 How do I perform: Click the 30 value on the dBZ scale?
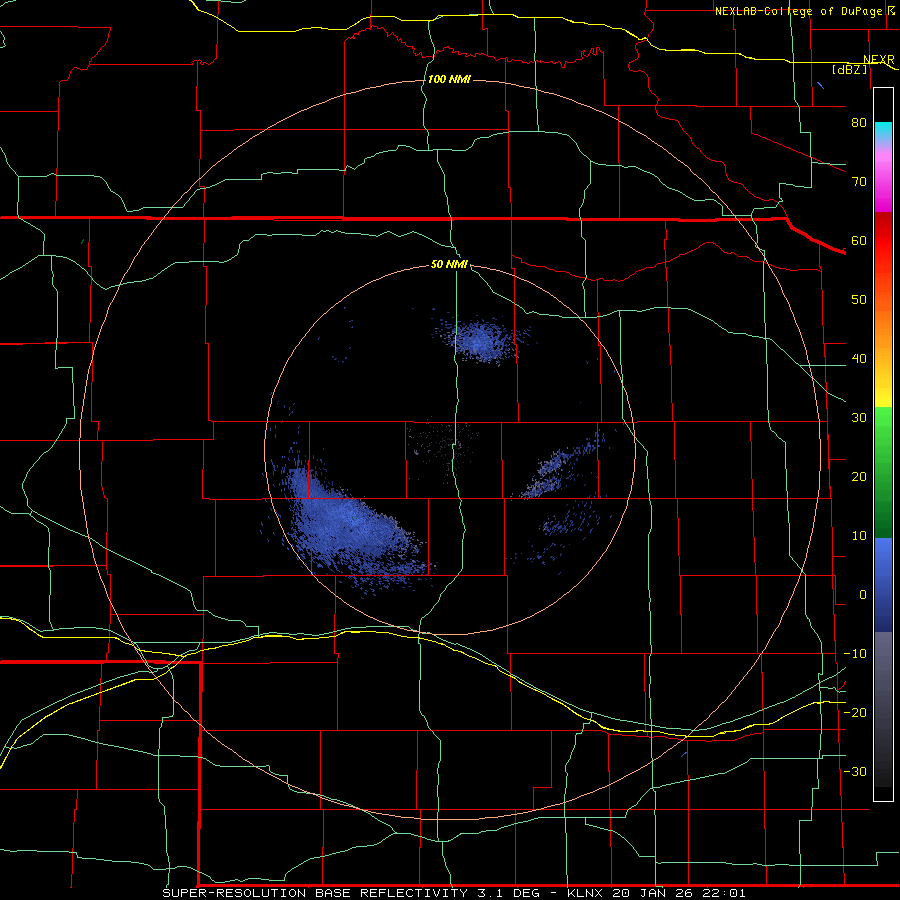(x=859, y=418)
